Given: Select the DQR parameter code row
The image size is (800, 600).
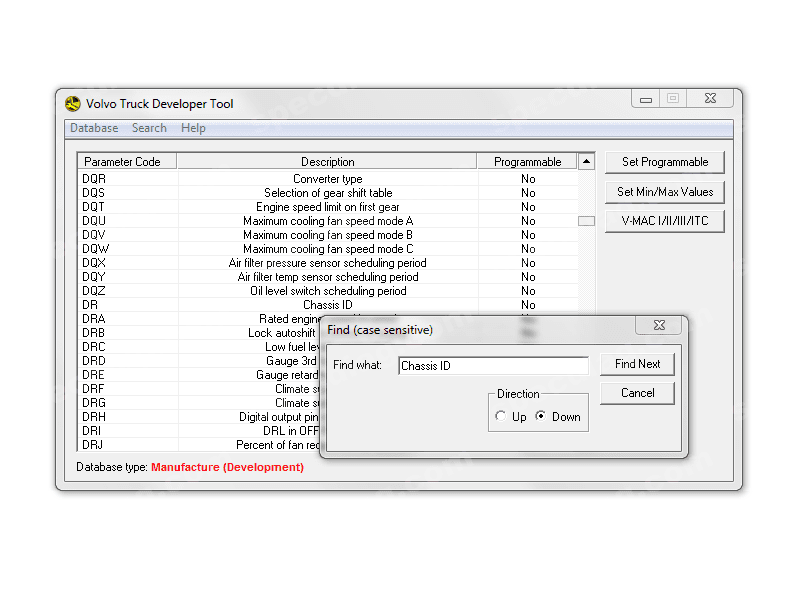Looking at the screenshot, I should click(94, 179).
